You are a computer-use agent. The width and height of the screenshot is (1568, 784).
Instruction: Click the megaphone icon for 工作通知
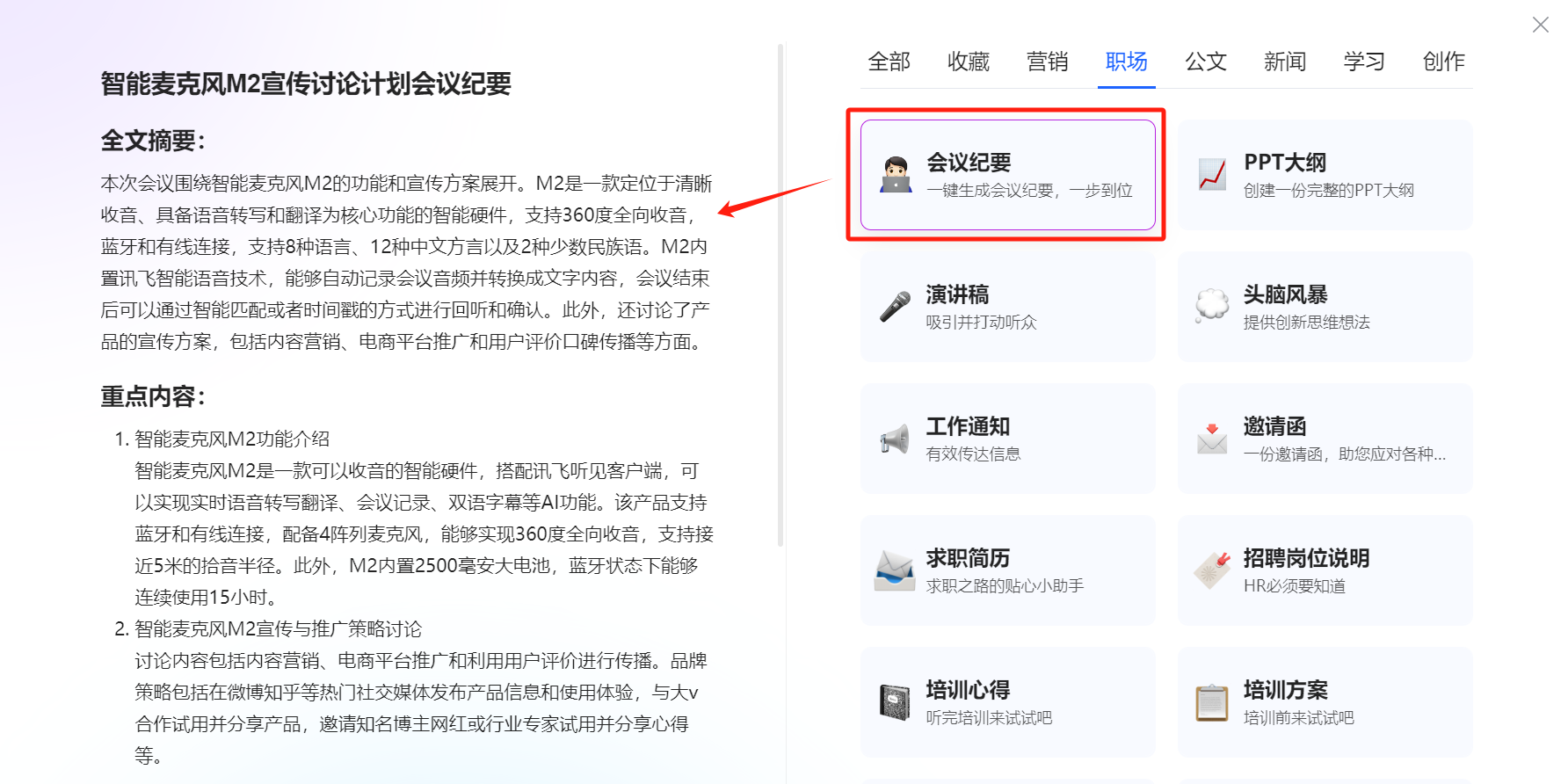coord(896,439)
